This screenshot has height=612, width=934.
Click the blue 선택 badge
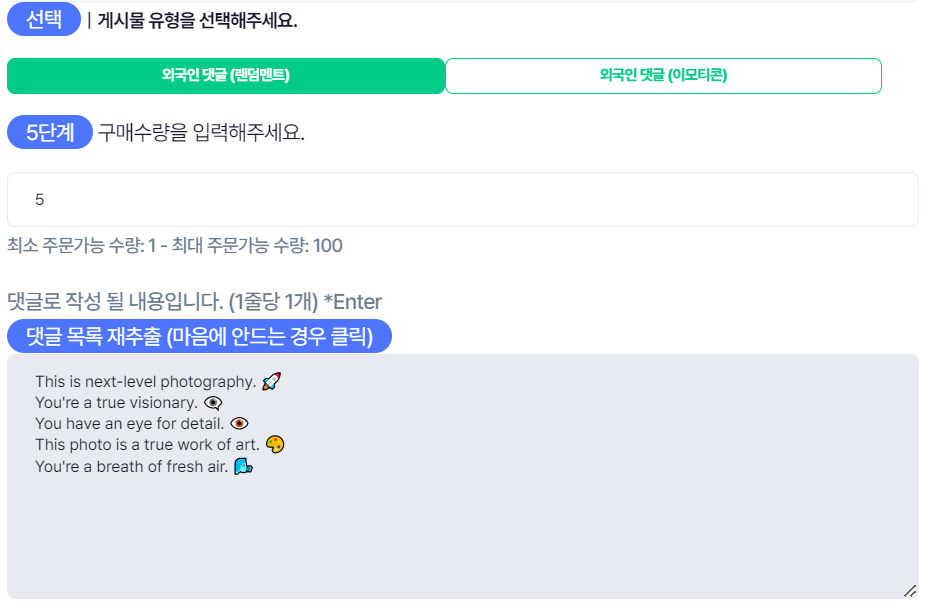coord(43,19)
